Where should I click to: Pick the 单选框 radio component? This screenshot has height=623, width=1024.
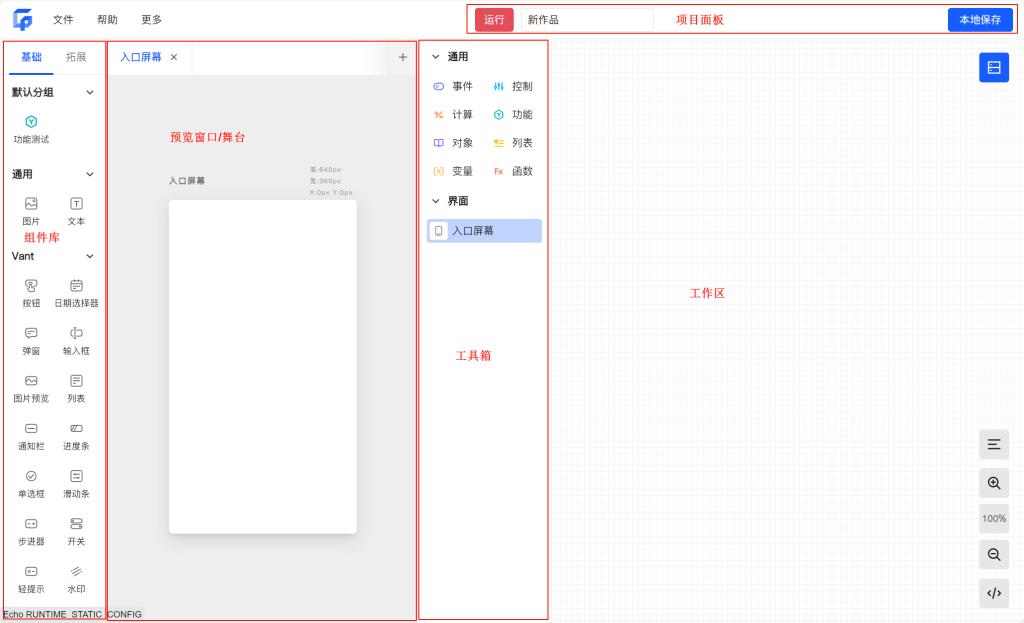pos(31,477)
